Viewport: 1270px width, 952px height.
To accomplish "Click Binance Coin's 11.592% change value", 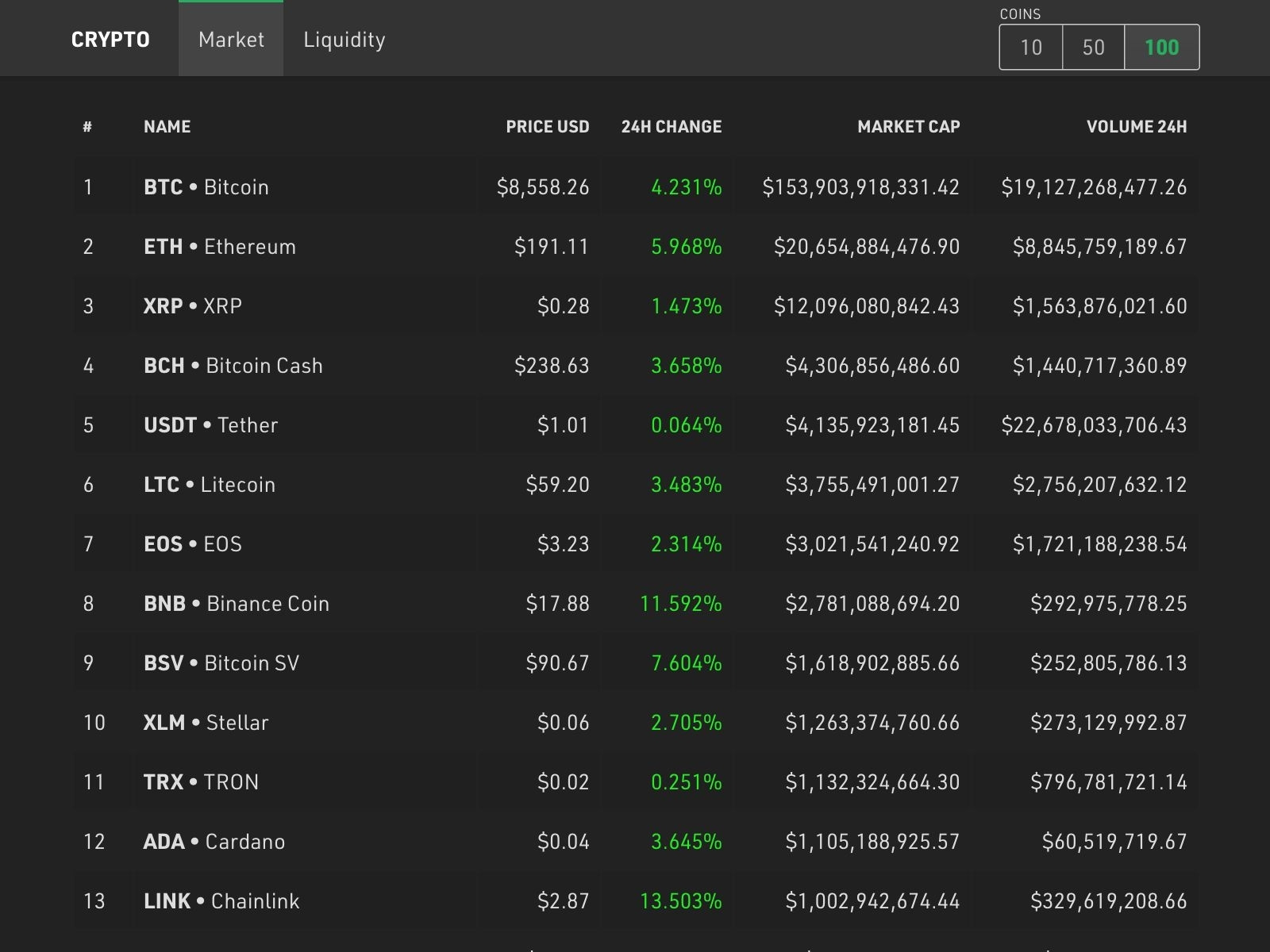I will pyautogui.click(x=681, y=603).
